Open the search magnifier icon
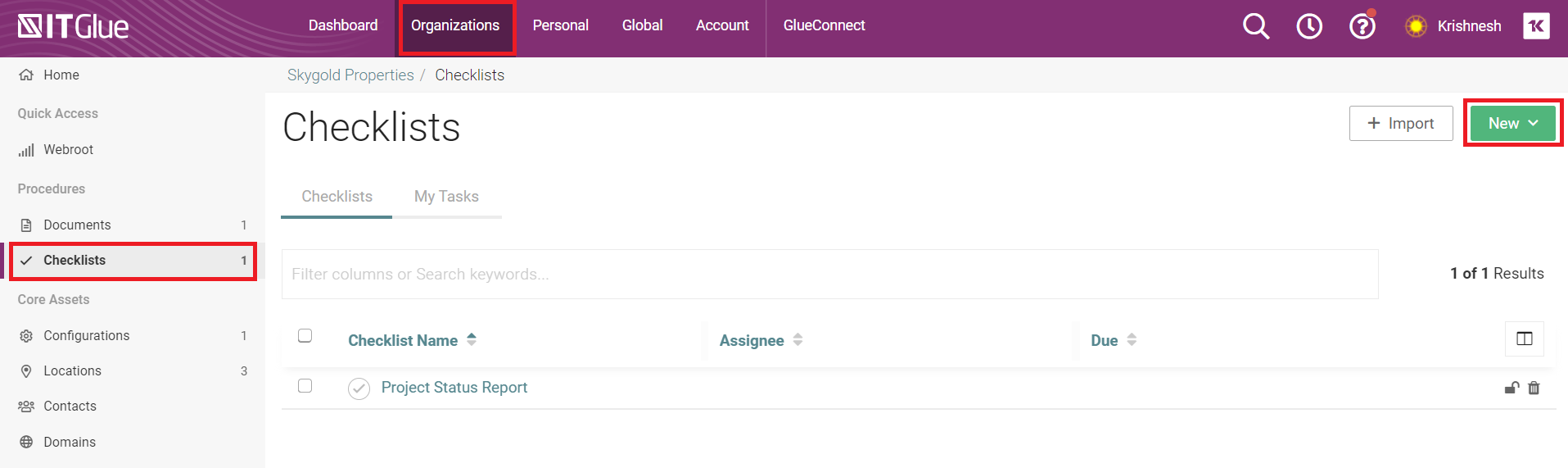This screenshot has width=1568, height=468. (1255, 26)
